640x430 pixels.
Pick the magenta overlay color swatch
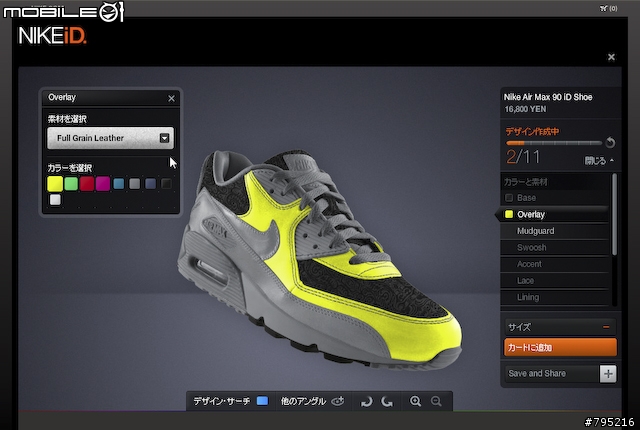(103, 184)
